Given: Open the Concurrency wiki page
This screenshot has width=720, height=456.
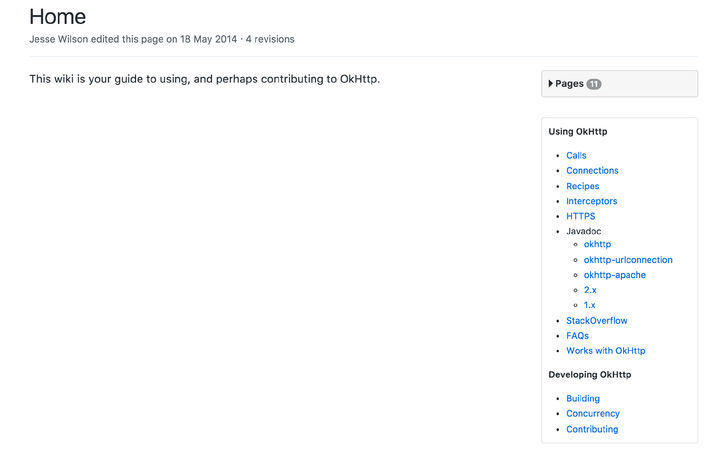Looking at the screenshot, I should click(x=593, y=413).
